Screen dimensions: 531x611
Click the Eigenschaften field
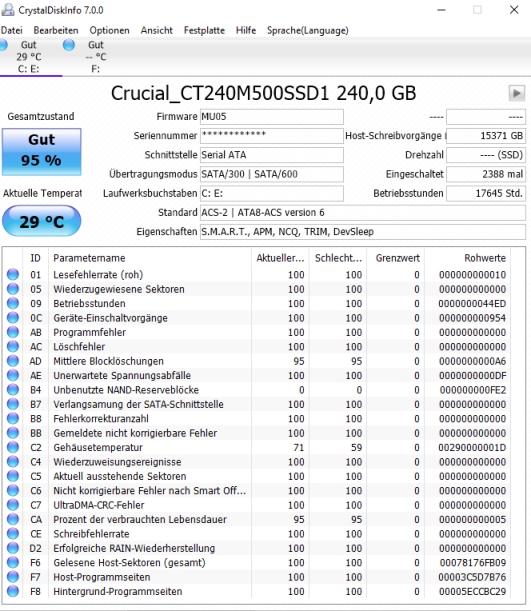point(363,231)
